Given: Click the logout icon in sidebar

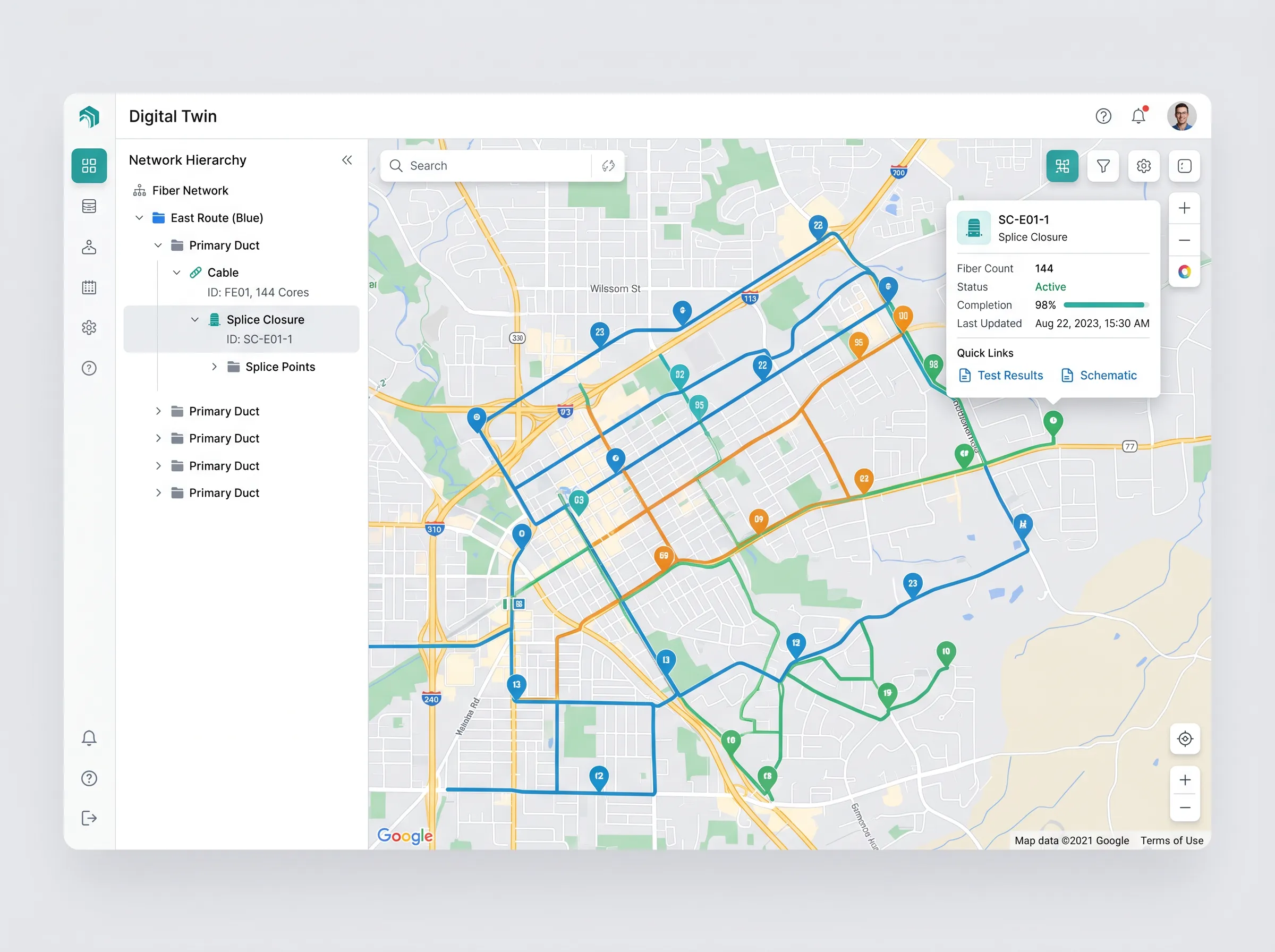Looking at the screenshot, I should pos(89,818).
